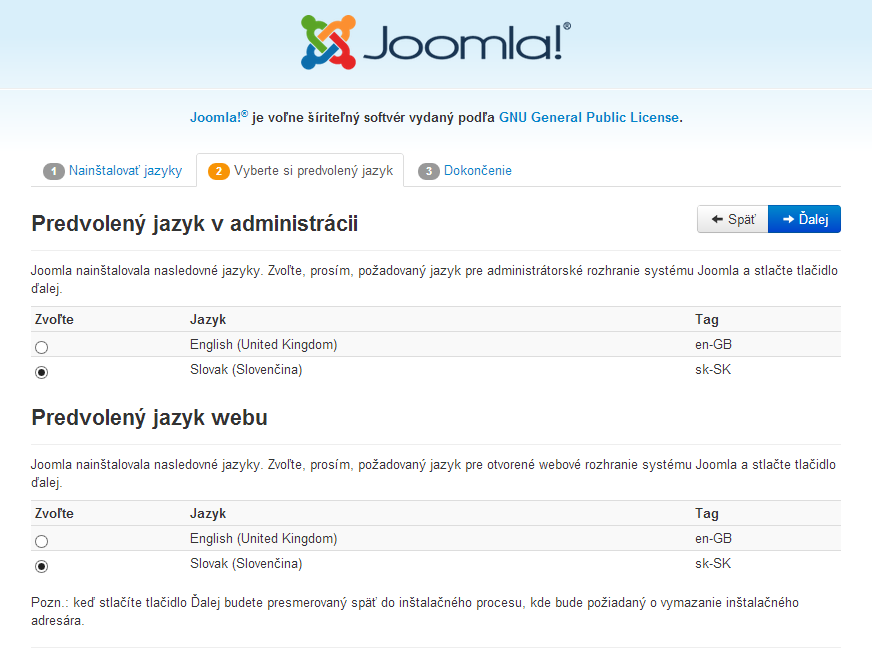Click en-GB tag in website table

coord(714,539)
